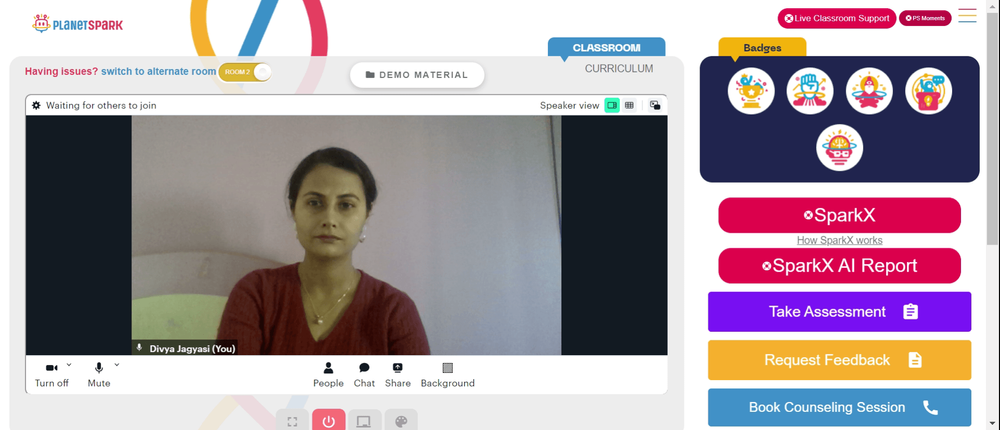Viewport: 1000px width, 430px height.
Task: Click the PlanetSpark logo
Action: click(77, 24)
